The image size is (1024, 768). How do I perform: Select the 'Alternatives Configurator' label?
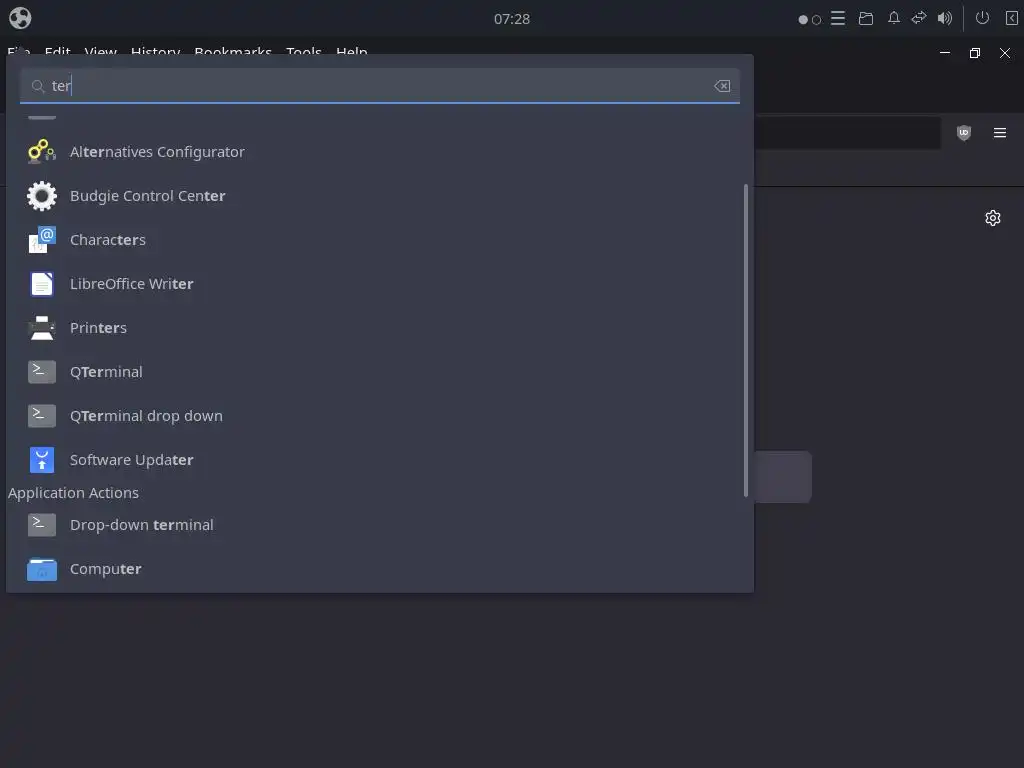click(157, 152)
